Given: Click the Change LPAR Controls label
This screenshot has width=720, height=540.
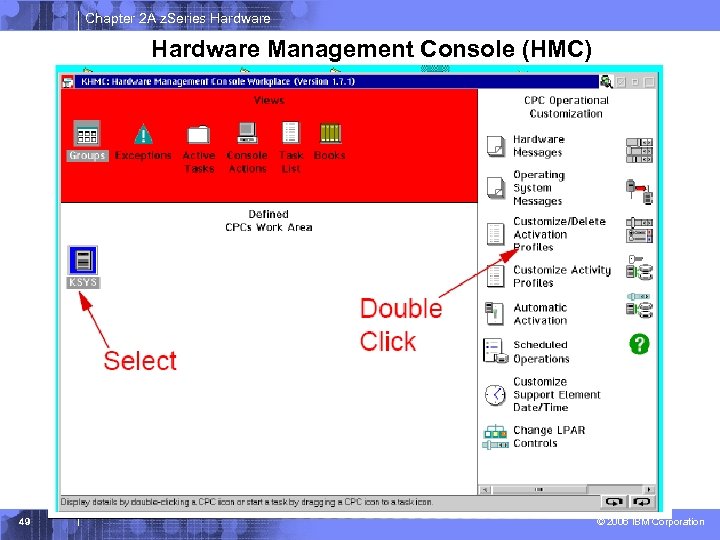Looking at the screenshot, I should [x=549, y=437].
